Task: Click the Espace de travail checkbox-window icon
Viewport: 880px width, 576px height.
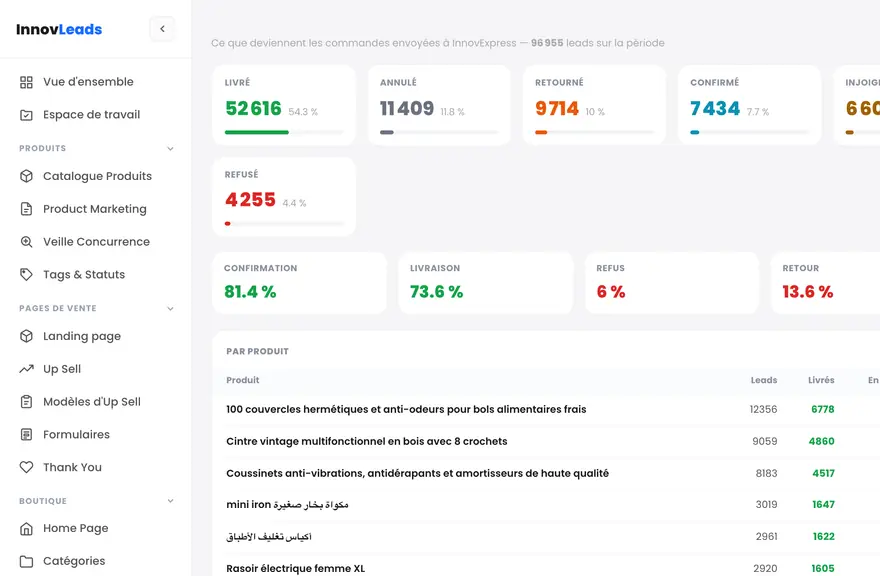Action: [x=26, y=115]
